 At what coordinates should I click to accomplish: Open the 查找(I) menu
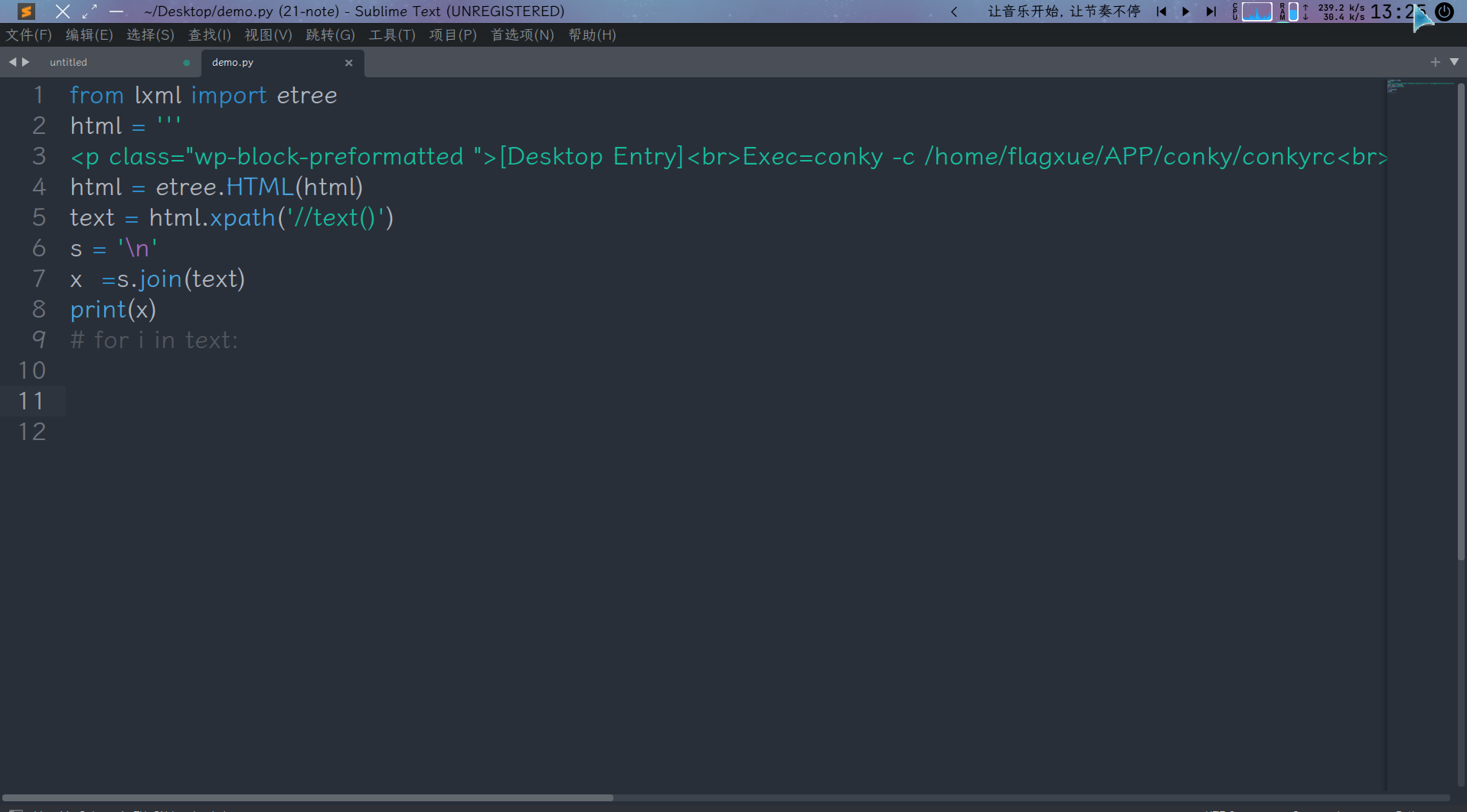pos(210,35)
